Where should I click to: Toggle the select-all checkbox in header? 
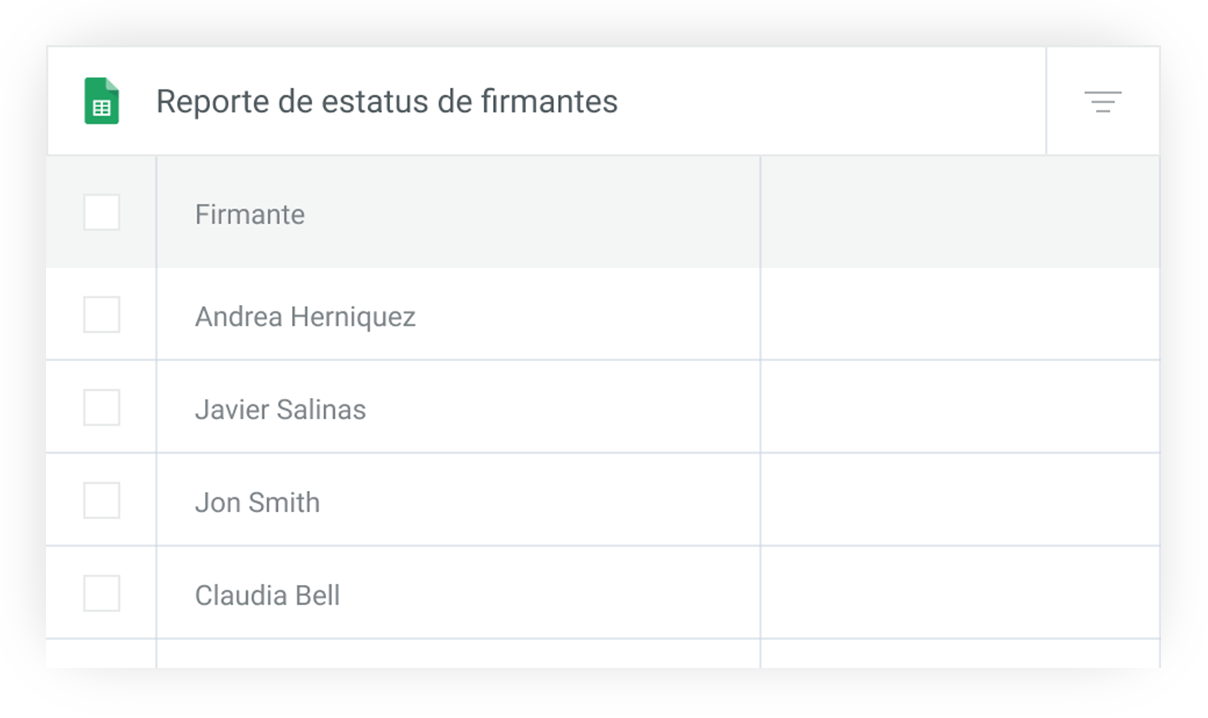101,212
